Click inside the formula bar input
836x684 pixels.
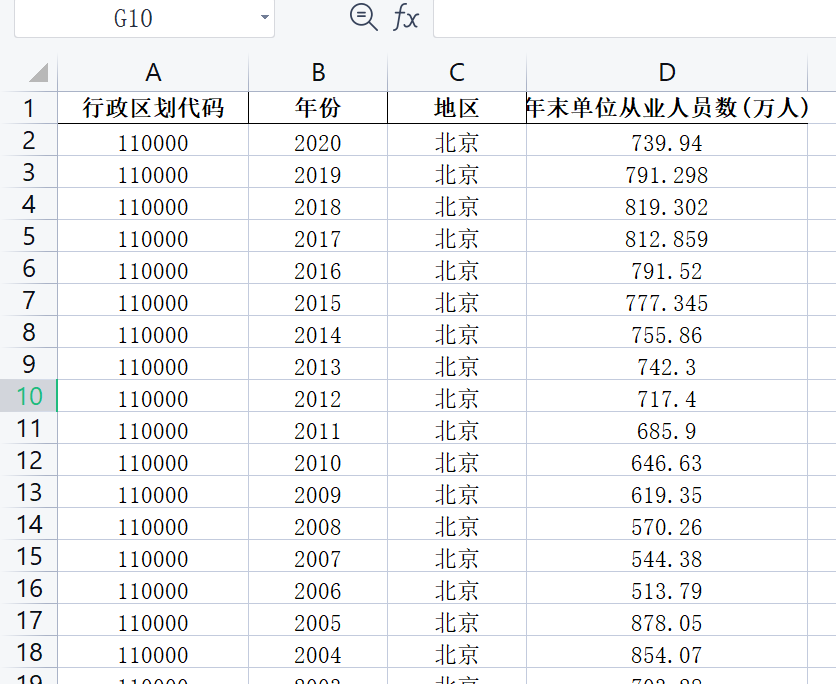[634, 18]
